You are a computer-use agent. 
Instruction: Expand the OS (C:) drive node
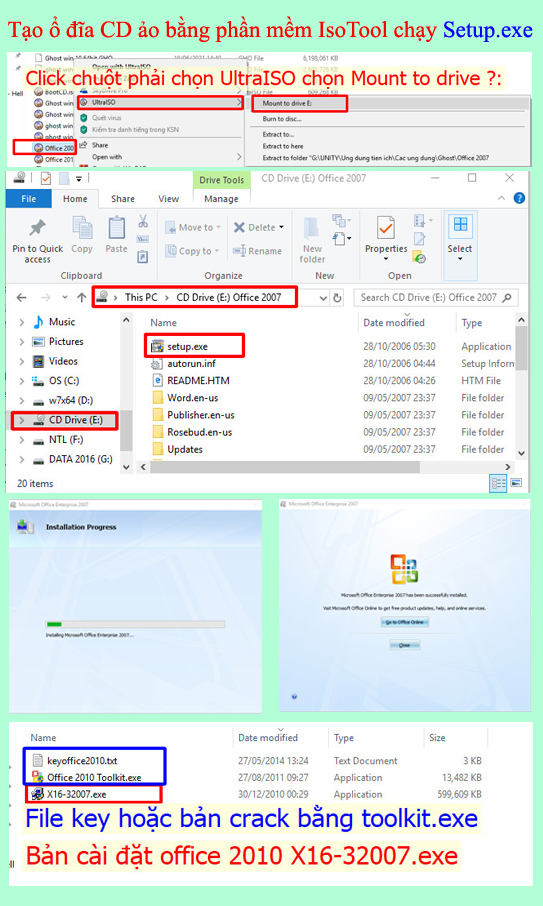[21, 381]
